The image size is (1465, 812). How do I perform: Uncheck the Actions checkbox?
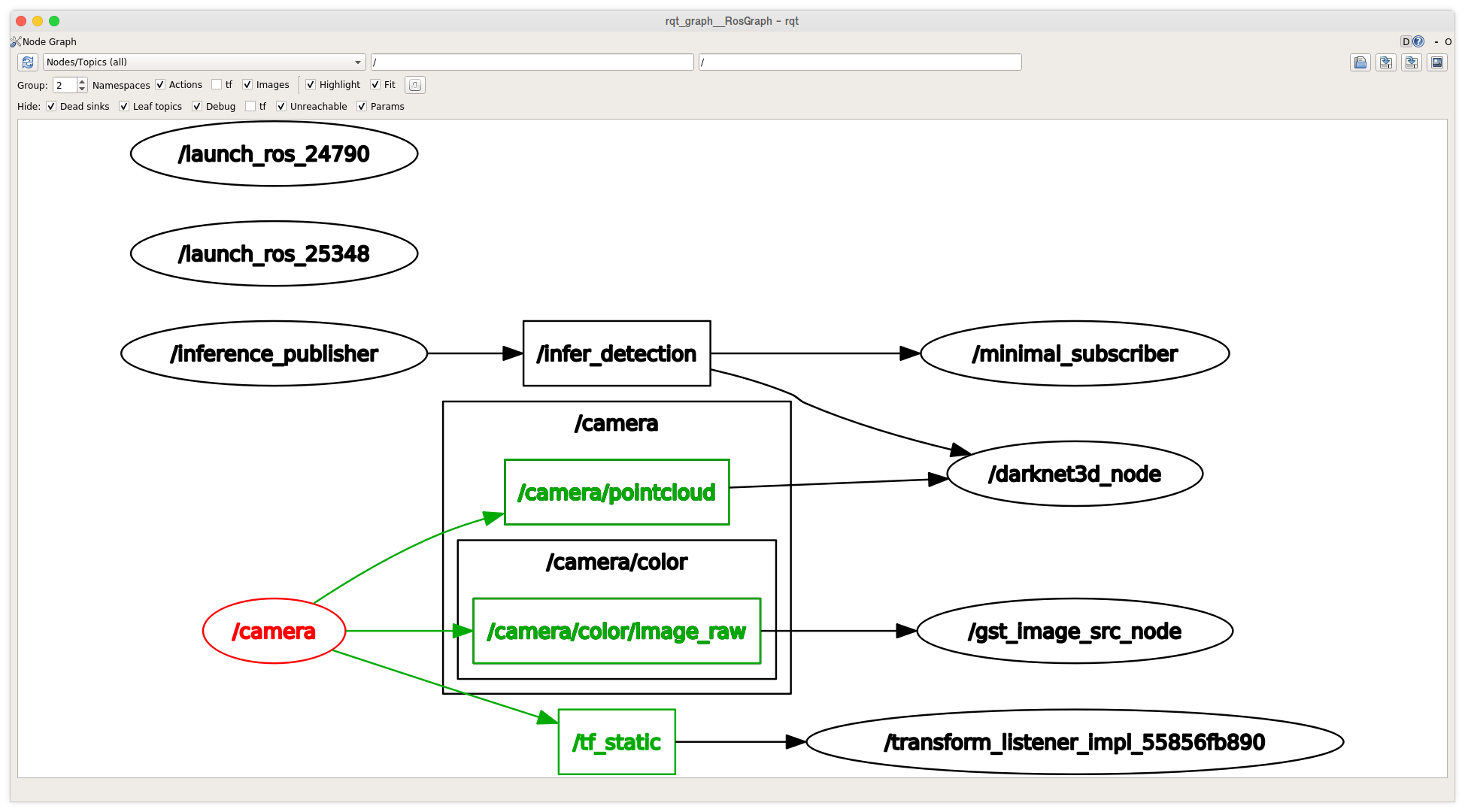pos(160,85)
